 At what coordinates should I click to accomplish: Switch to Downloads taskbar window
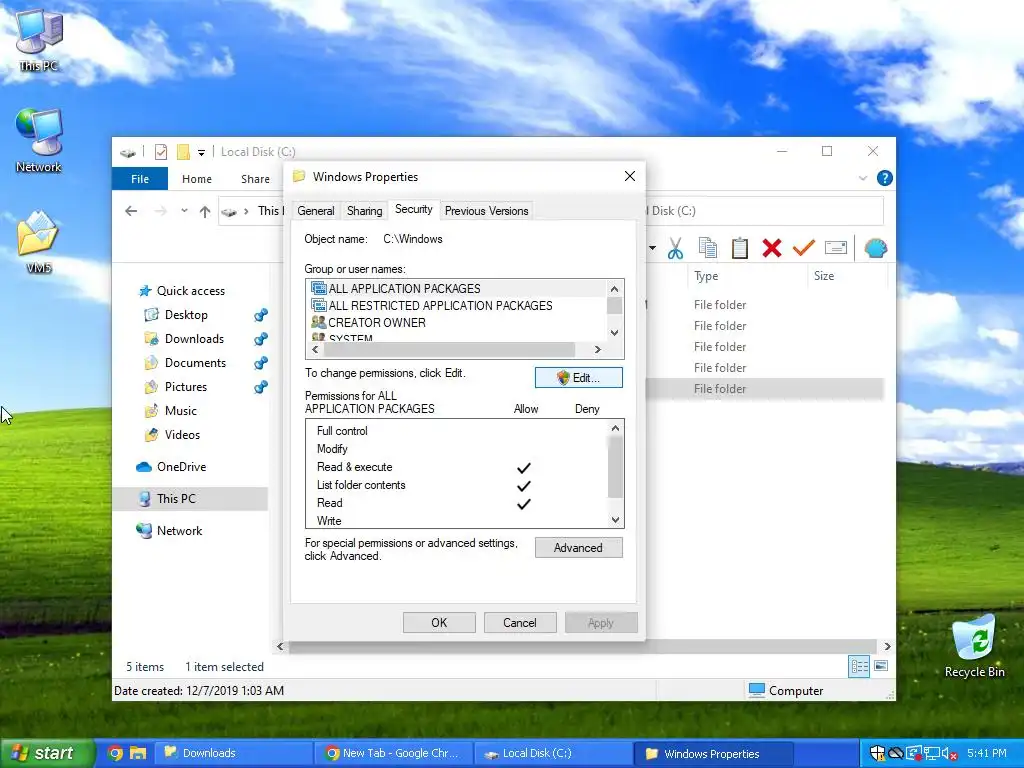coord(234,753)
